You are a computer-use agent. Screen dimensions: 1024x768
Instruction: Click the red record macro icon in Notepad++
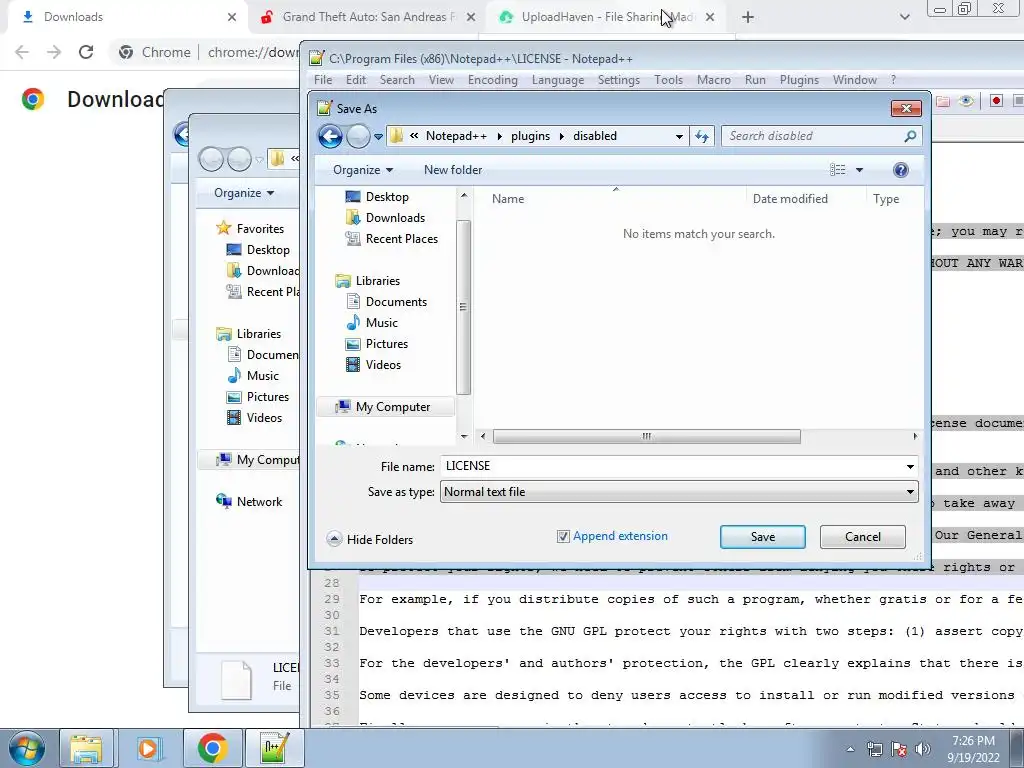point(996,101)
